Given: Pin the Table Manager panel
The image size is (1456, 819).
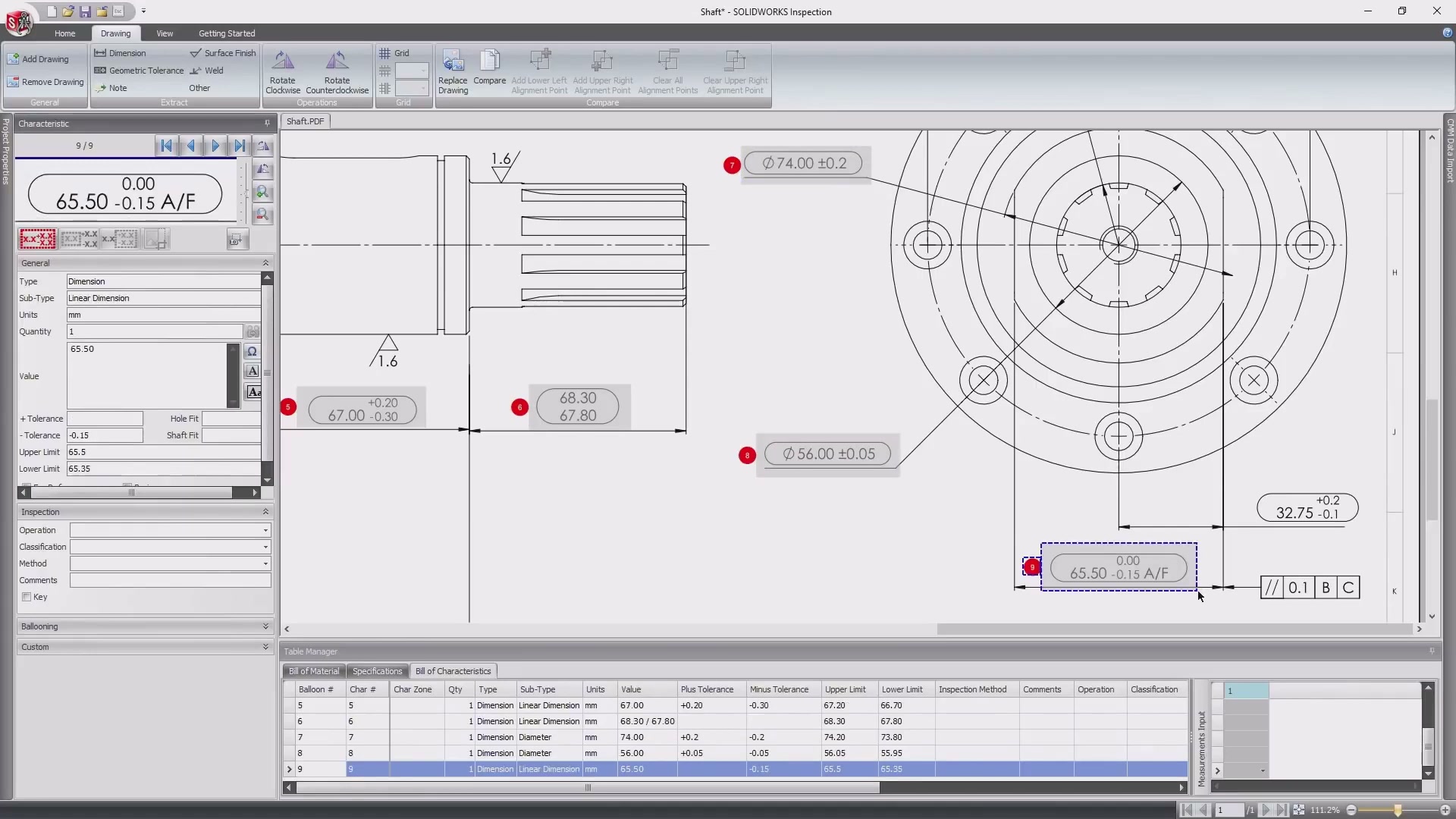Looking at the screenshot, I should (1432, 651).
